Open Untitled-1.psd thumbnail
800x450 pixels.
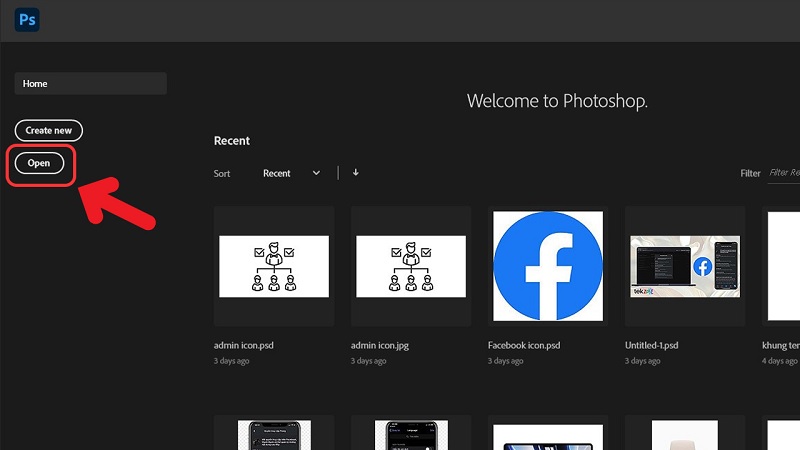point(685,266)
